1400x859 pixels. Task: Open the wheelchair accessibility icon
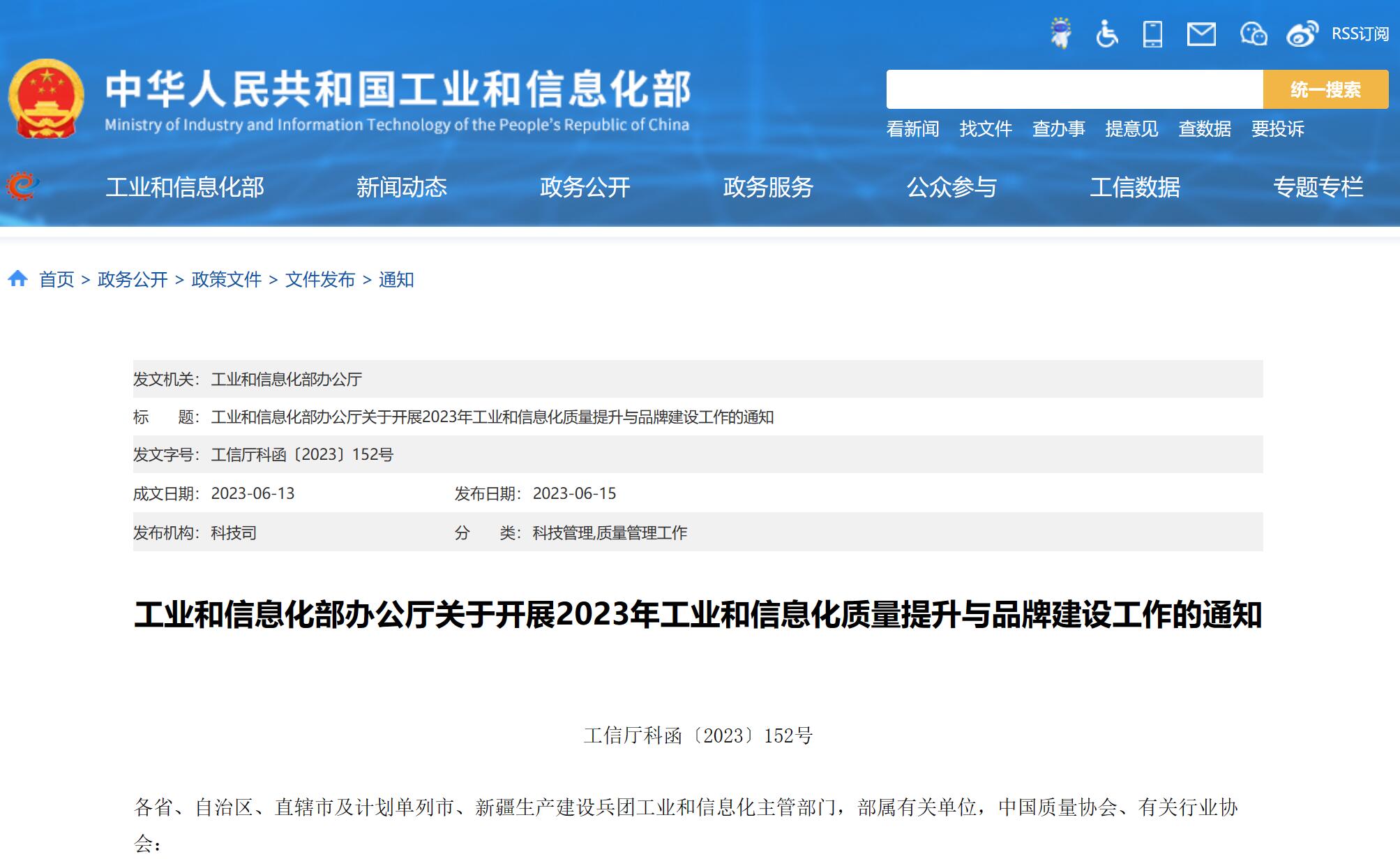point(1107,33)
